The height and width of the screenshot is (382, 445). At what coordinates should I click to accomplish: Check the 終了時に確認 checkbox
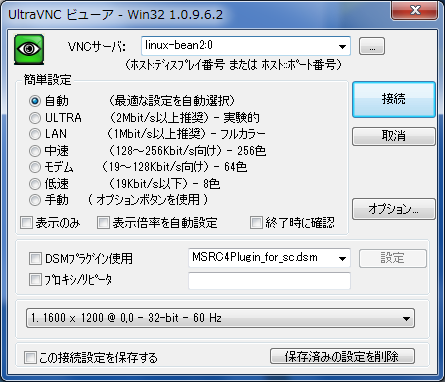(x=256, y=223)
